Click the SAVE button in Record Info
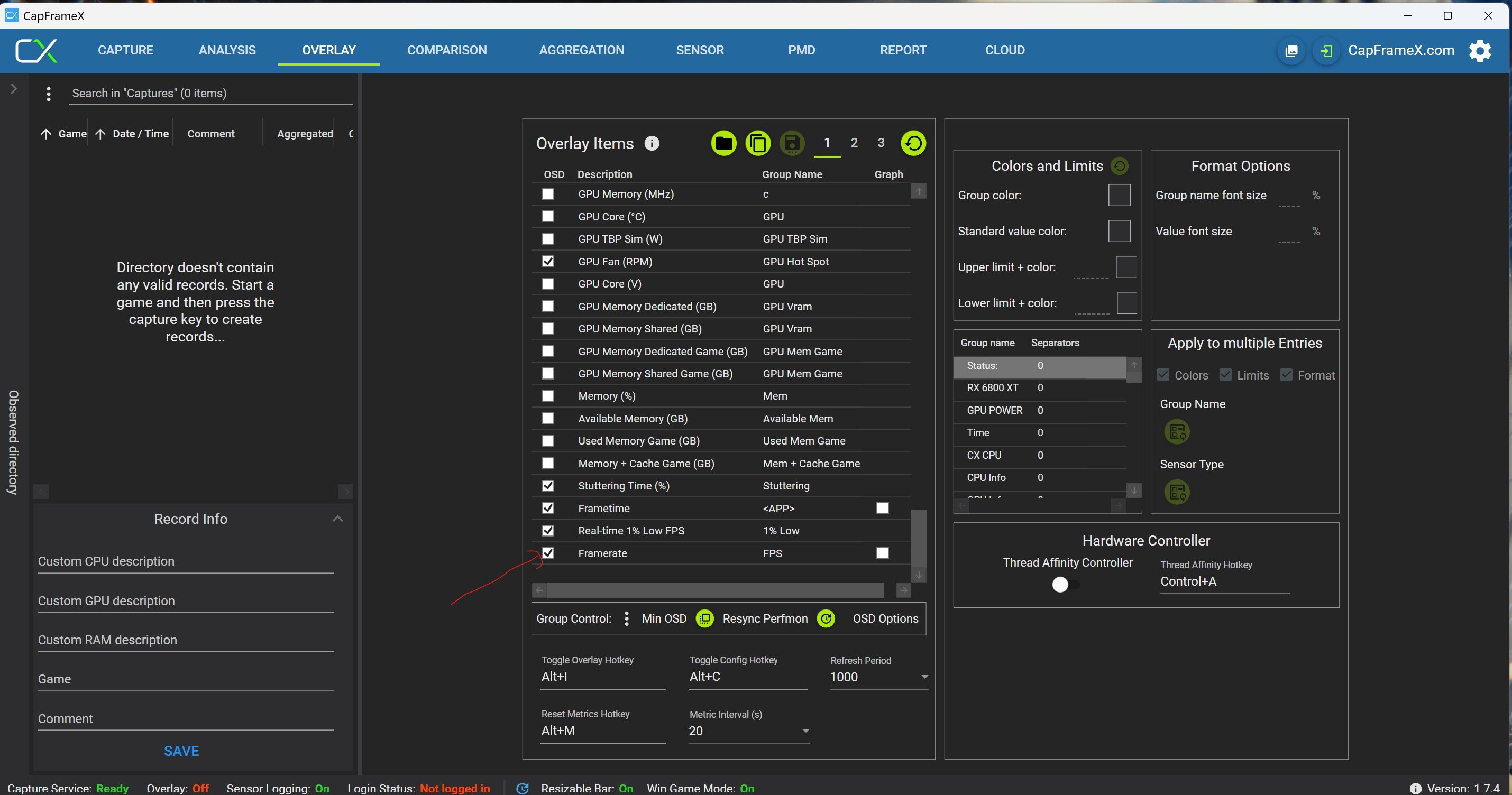 point(181,751)
